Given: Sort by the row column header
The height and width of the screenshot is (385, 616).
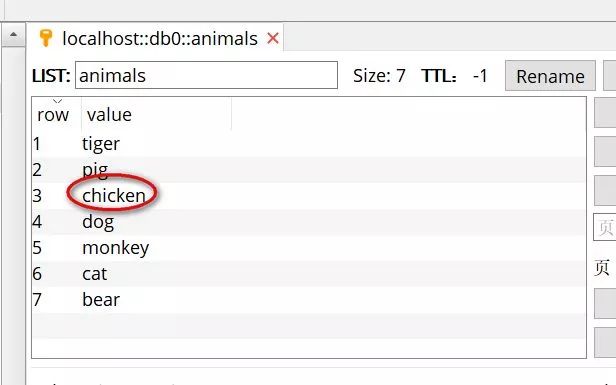Looking at the screenshot, I should coord(53,115).
